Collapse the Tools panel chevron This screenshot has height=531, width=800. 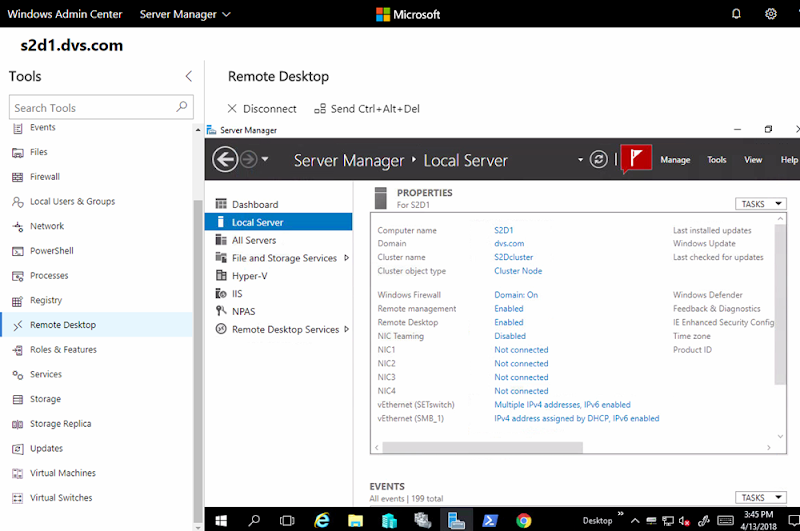[188, 77]
